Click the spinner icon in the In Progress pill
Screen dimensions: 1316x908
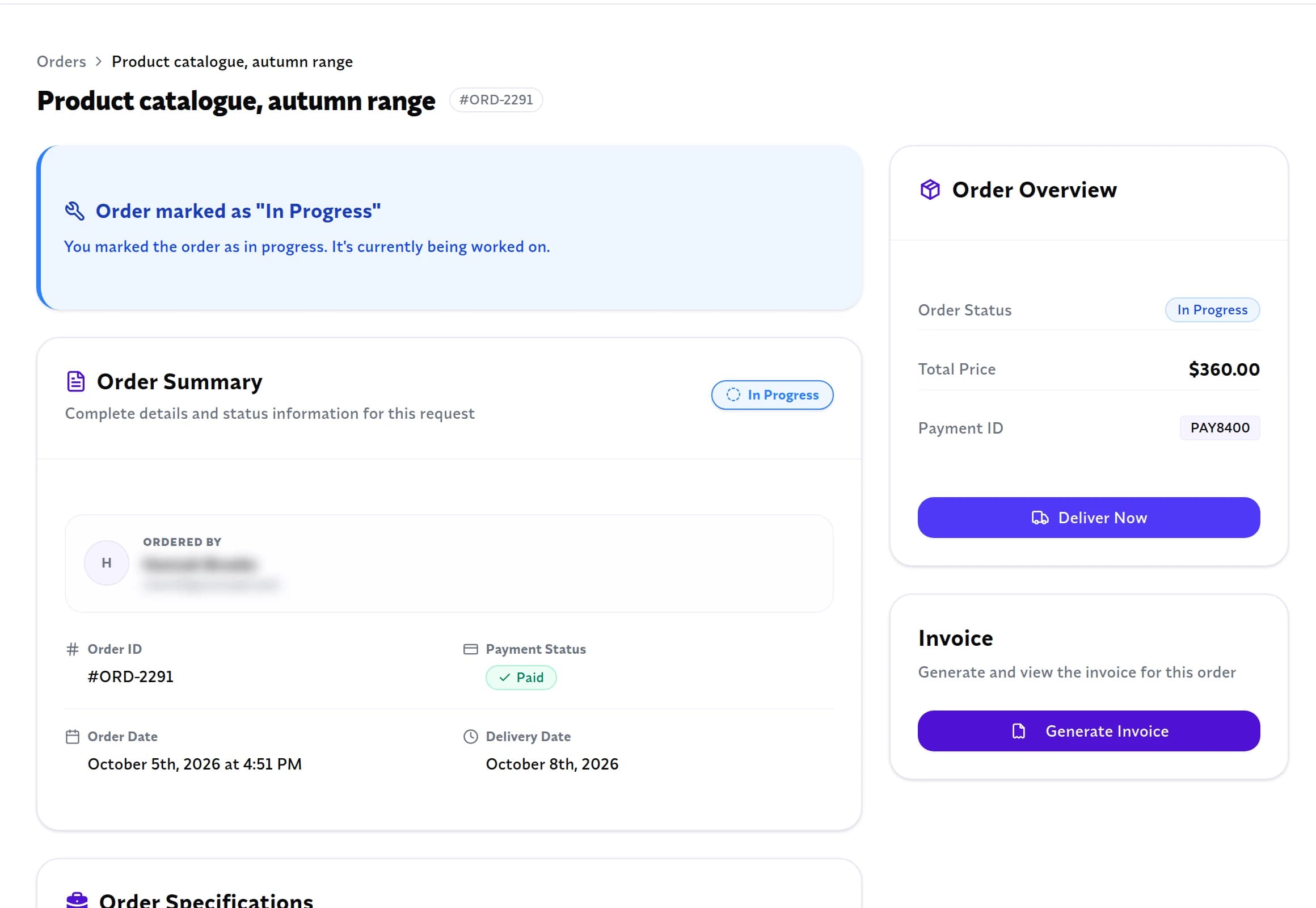(733, 395)
